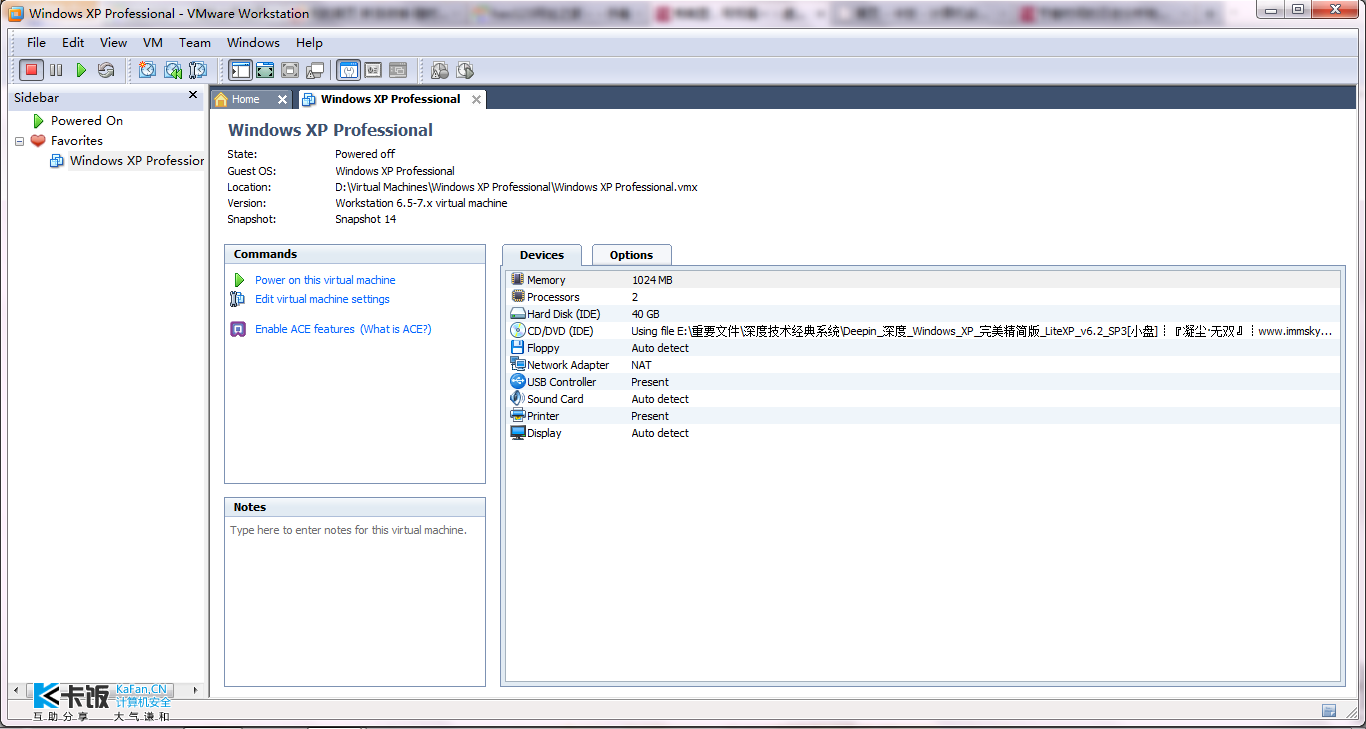1366x729 pixels.
Task: Click sidebar horizontal scrollbar left arrow
Action: [x=15, y=690]
